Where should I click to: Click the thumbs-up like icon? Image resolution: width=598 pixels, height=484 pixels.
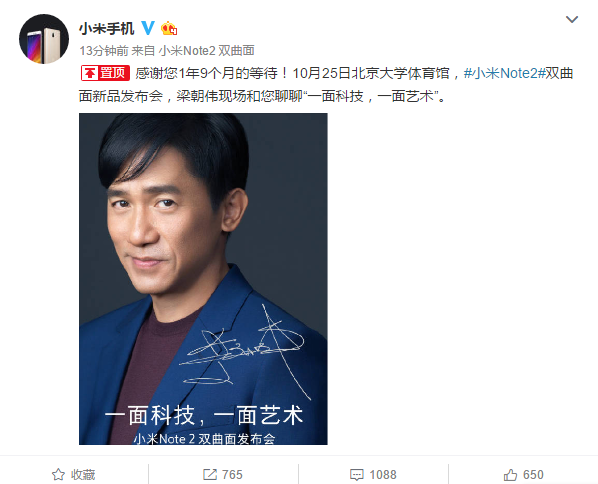[x=510, y=474]
